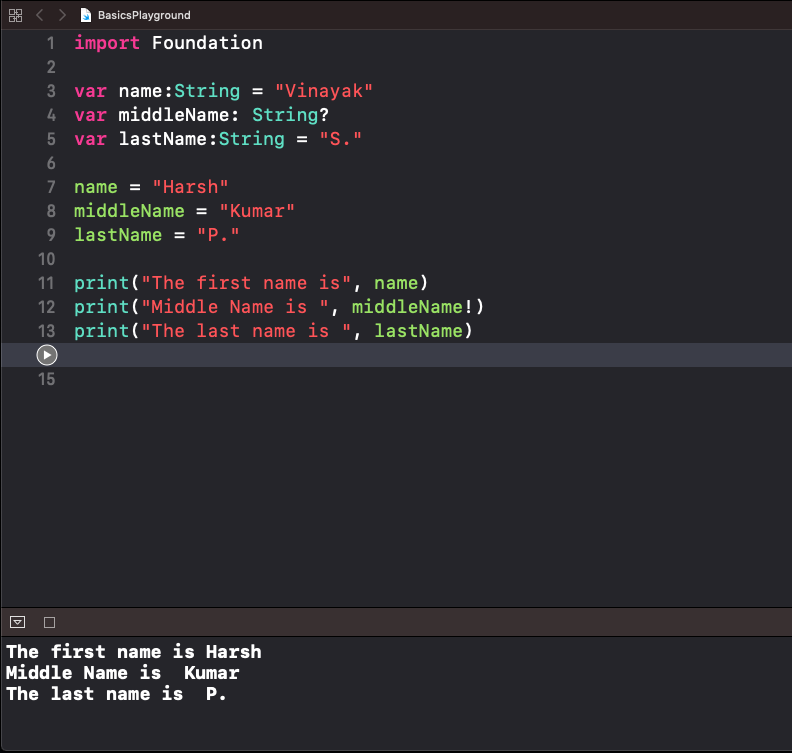Click the divider above the debug bar

[x=396, y=607]
